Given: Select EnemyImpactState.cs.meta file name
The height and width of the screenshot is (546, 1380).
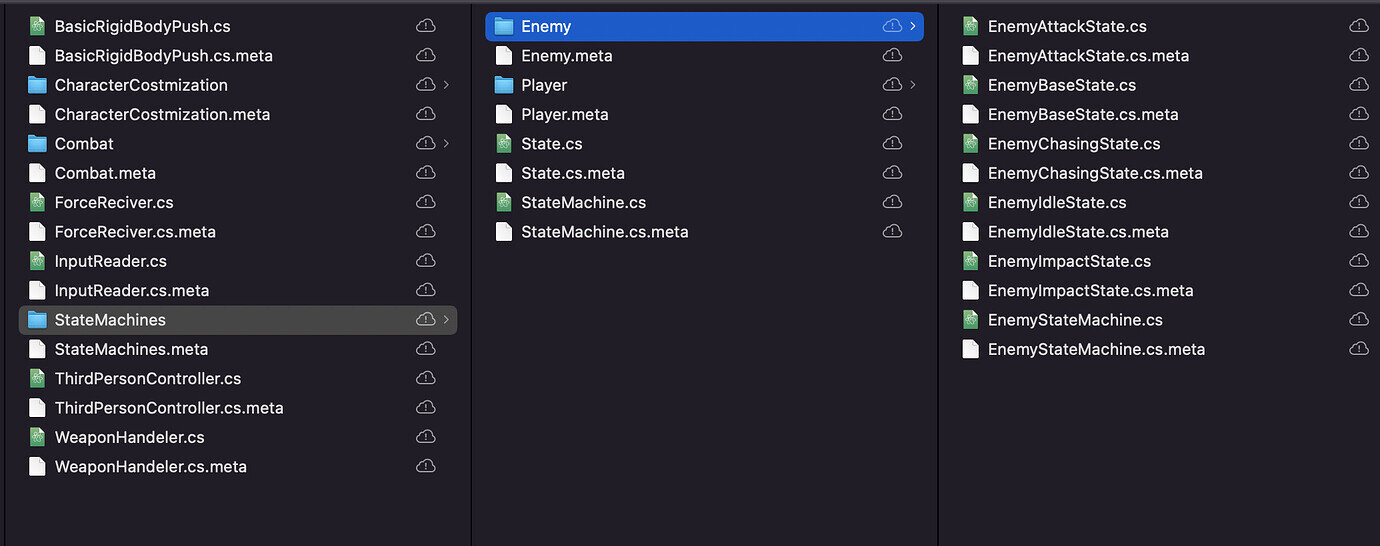Looking at the screenshot, I should click(x=1091, y=291).
